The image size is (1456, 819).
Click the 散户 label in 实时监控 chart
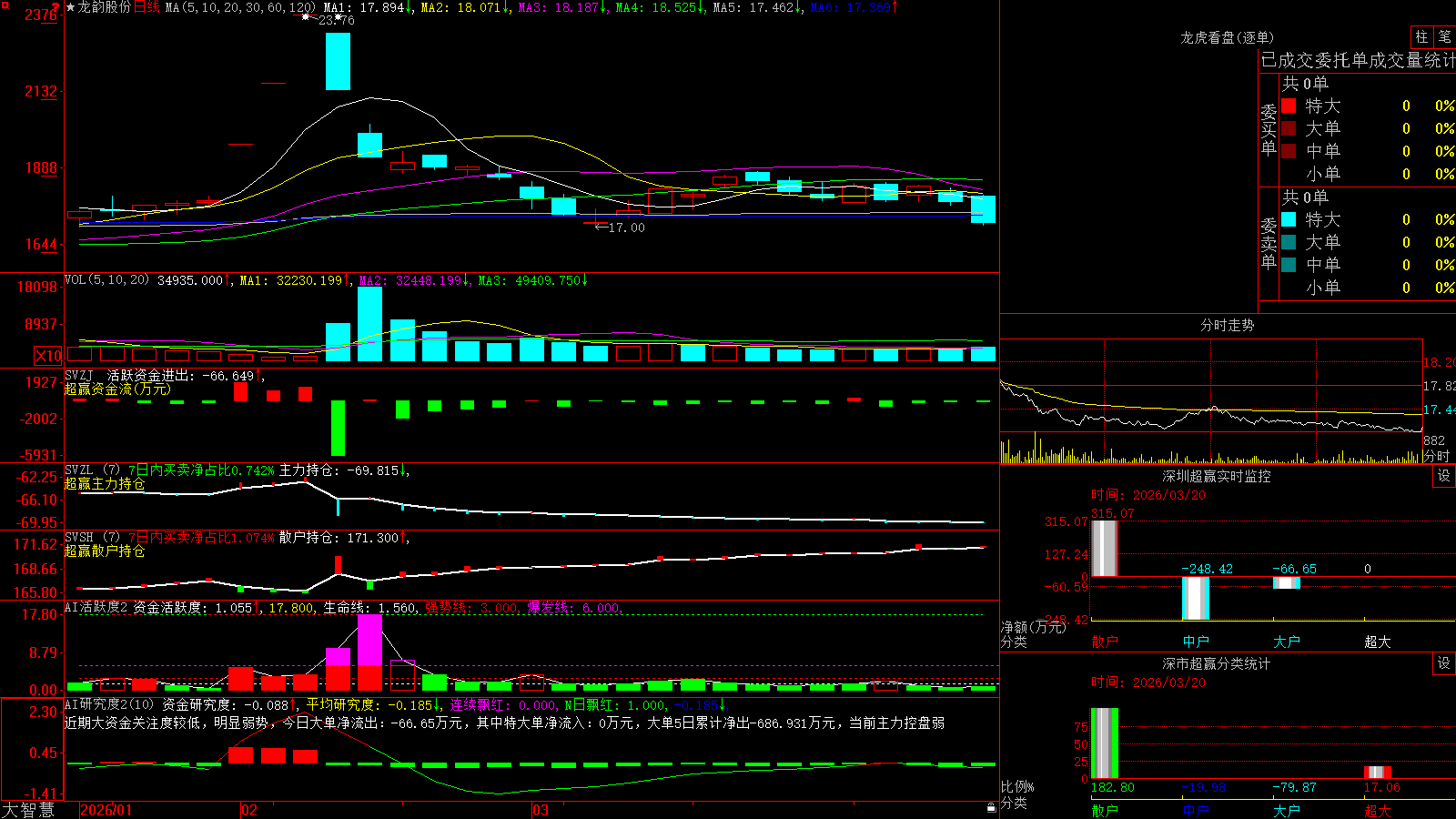tap(1105, 642)
